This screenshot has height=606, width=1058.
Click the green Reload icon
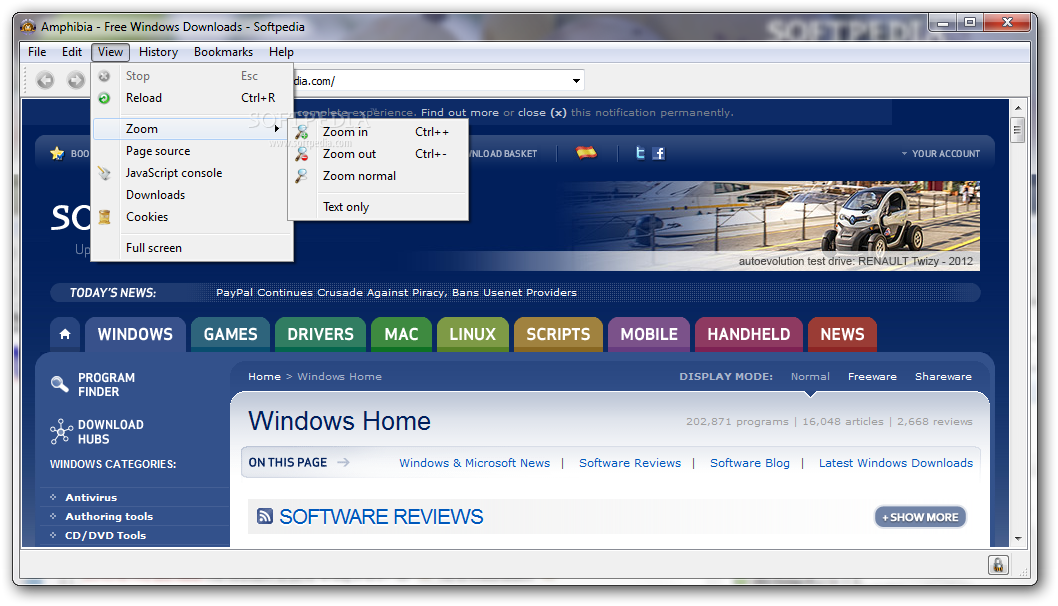click(x=104, y=99)
